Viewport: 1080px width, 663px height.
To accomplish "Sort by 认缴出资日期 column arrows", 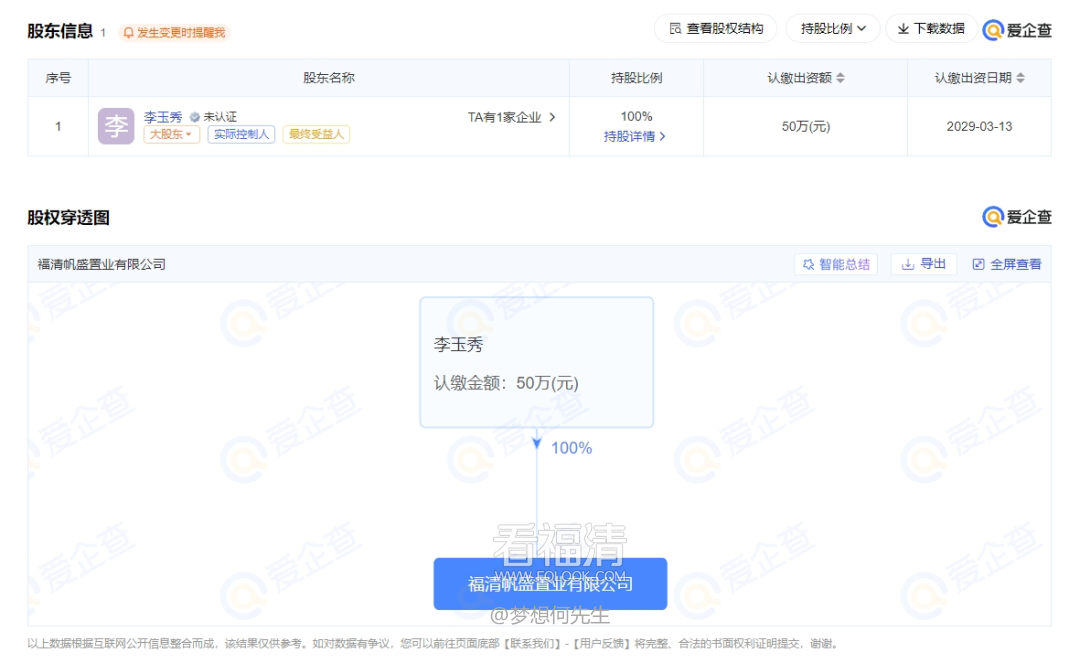I will pyautogui.click(x=1020, y=78).
